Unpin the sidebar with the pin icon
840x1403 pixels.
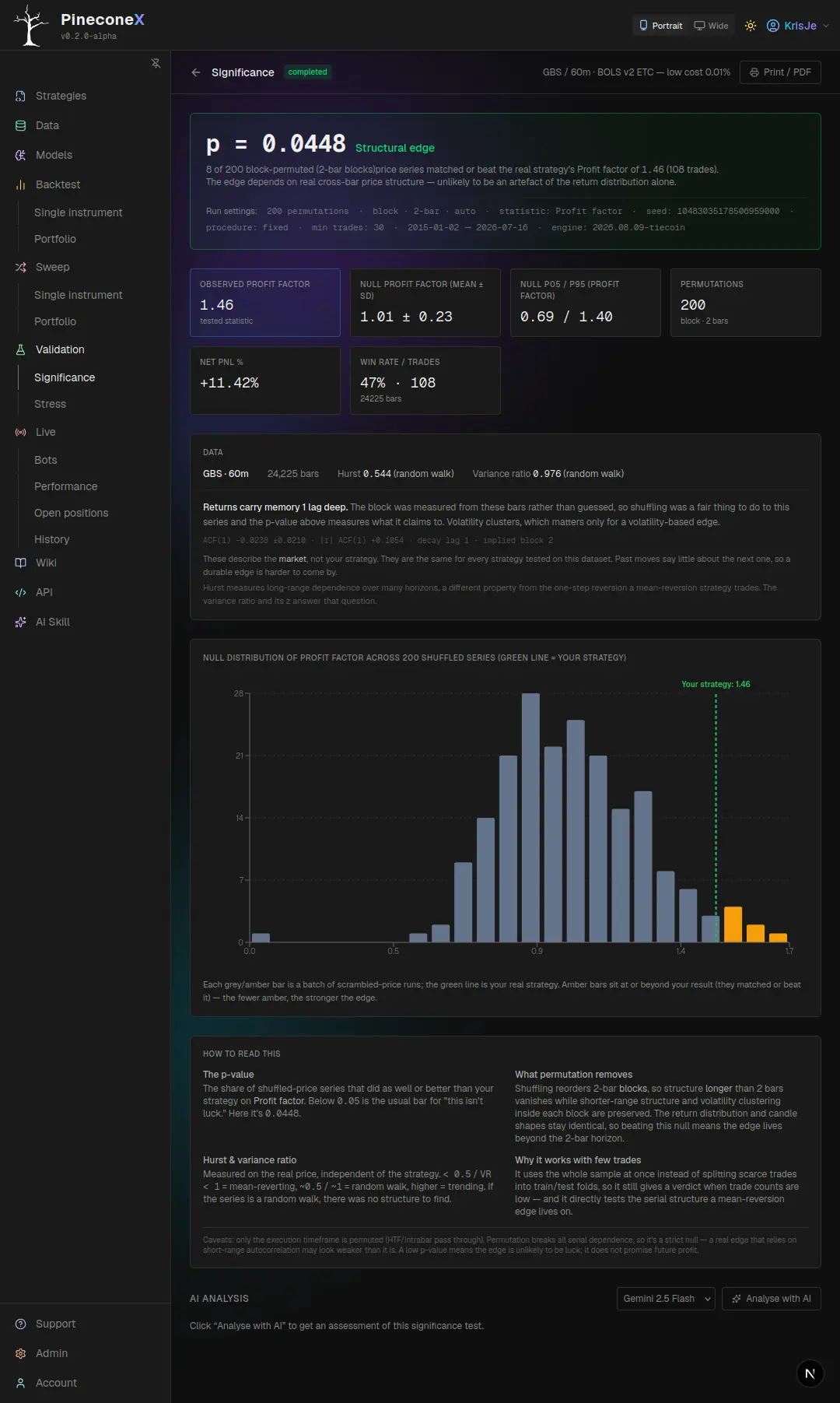156,63
